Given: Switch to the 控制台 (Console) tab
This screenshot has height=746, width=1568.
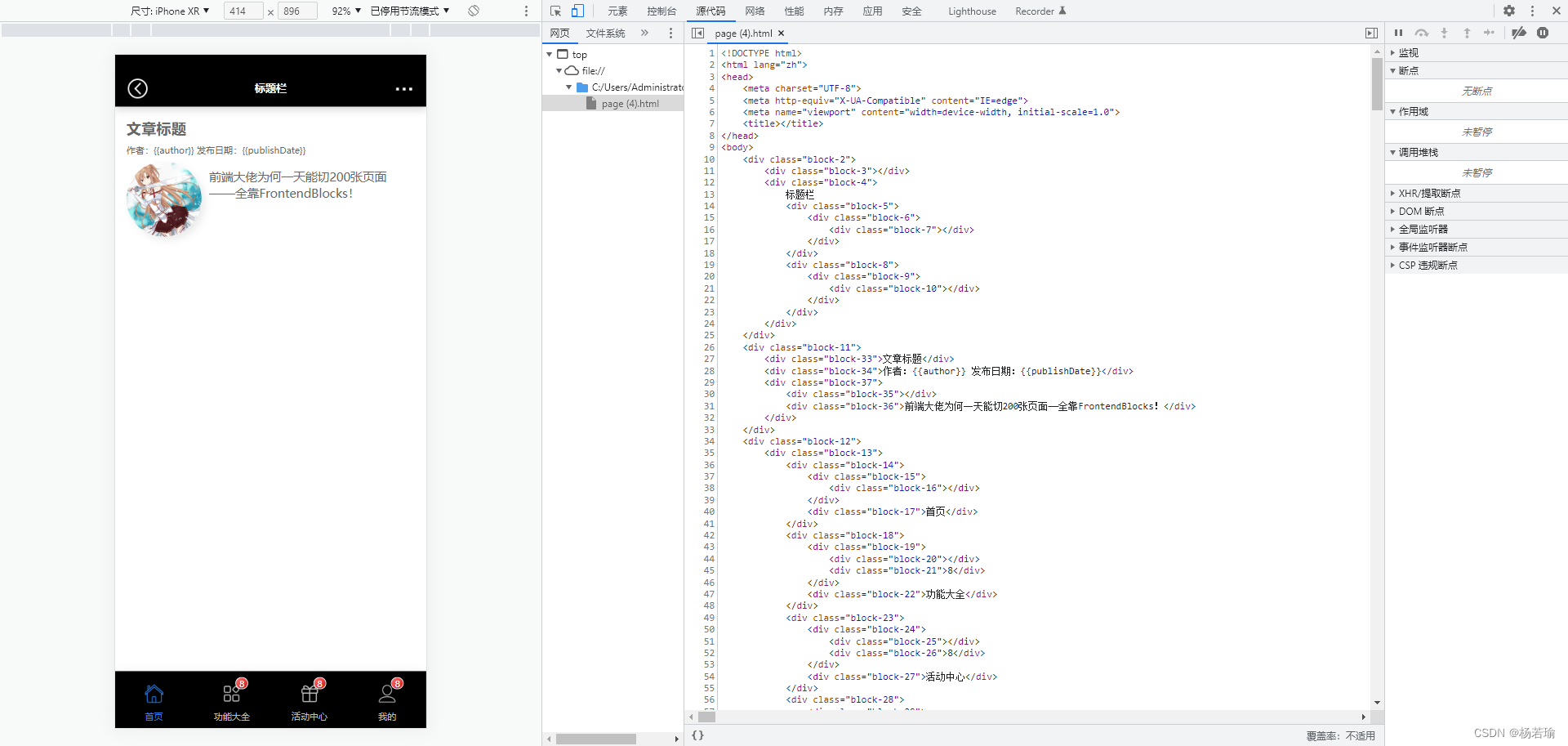Looking at the screenshot, I should [661, 11].
